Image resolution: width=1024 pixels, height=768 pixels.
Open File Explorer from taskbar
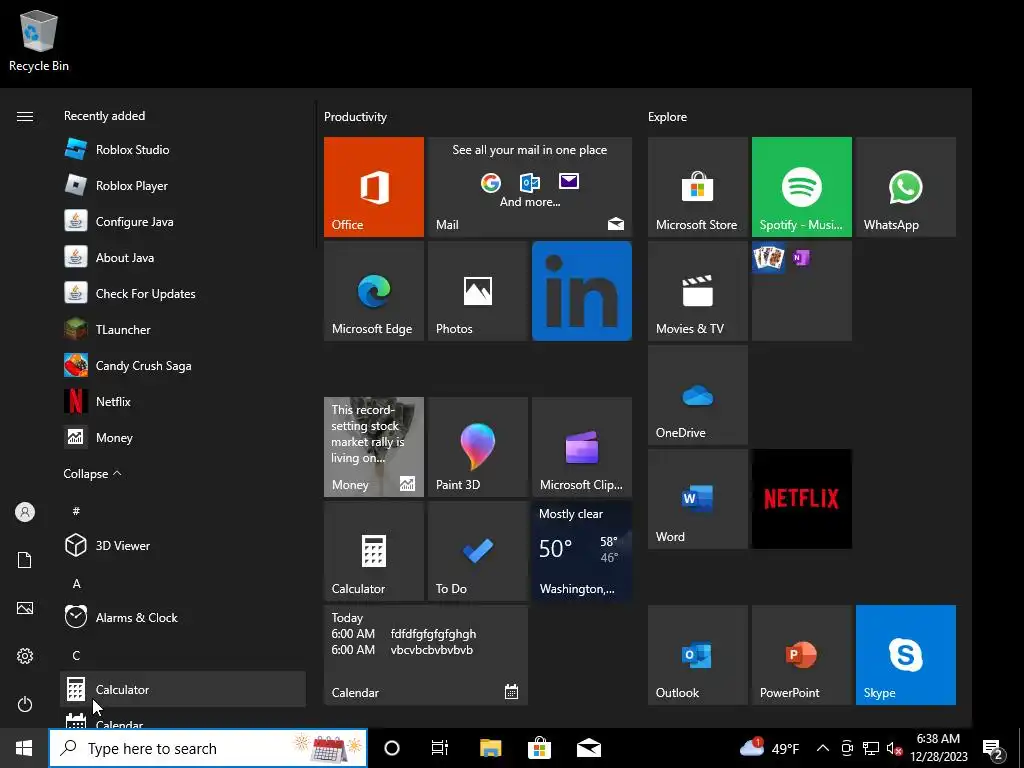click(490, 748)
